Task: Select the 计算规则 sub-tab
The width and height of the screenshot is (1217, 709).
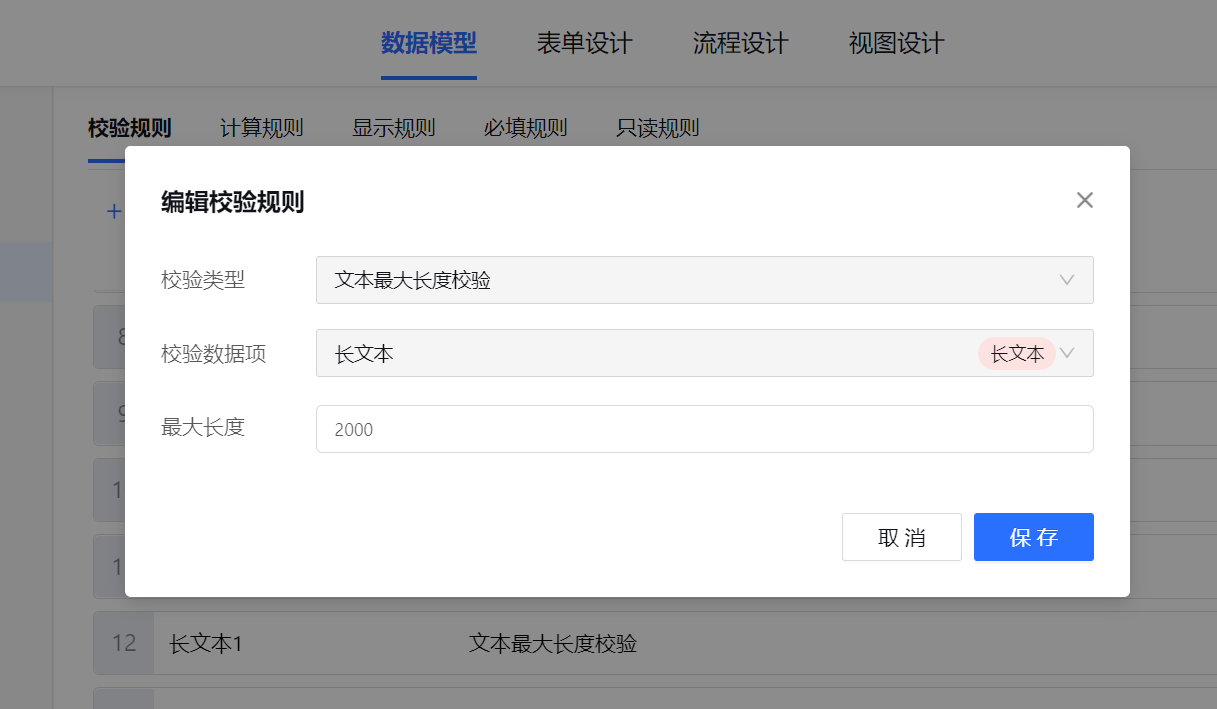Action: pos(262,128)
